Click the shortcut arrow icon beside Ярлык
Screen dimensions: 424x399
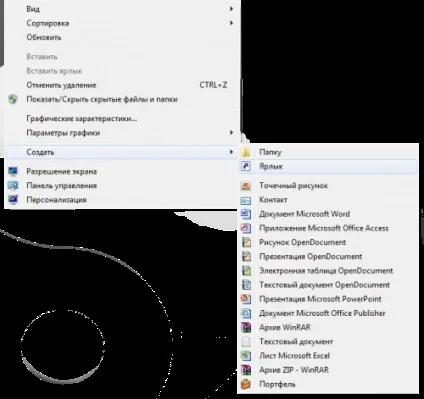pyautogui.click(x=246, y=166)
